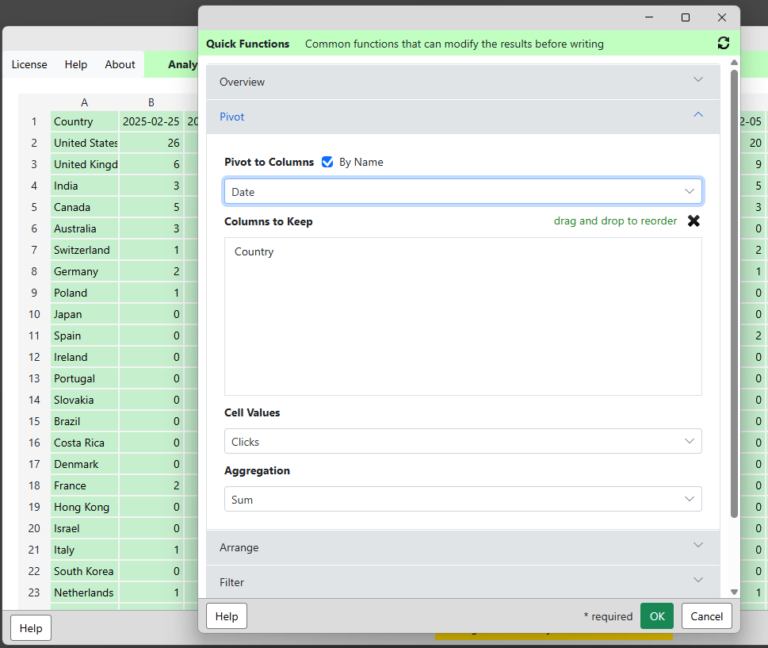The image size is (768, 648).
Task: Select the Hong Kong cell
Action: pos(84,507)
